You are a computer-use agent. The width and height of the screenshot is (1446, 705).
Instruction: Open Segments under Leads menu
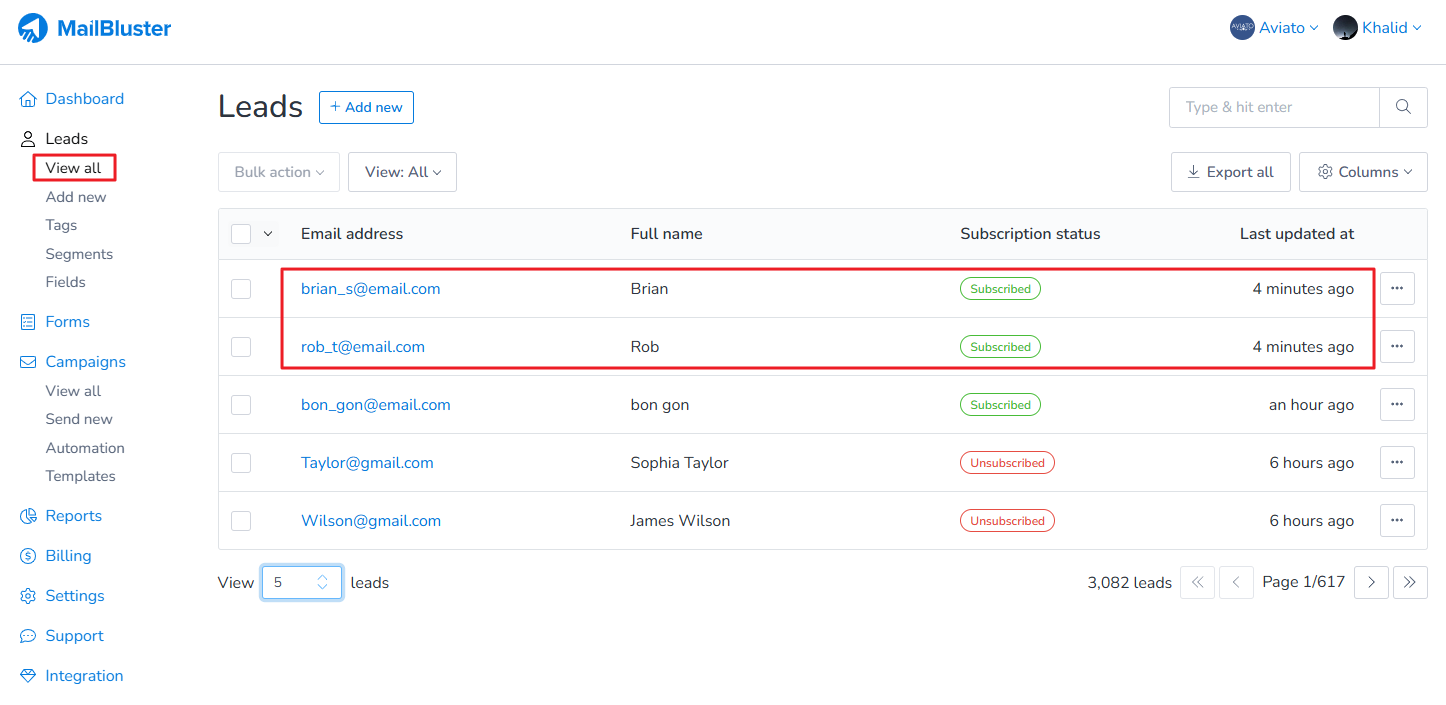coord(79,254)
